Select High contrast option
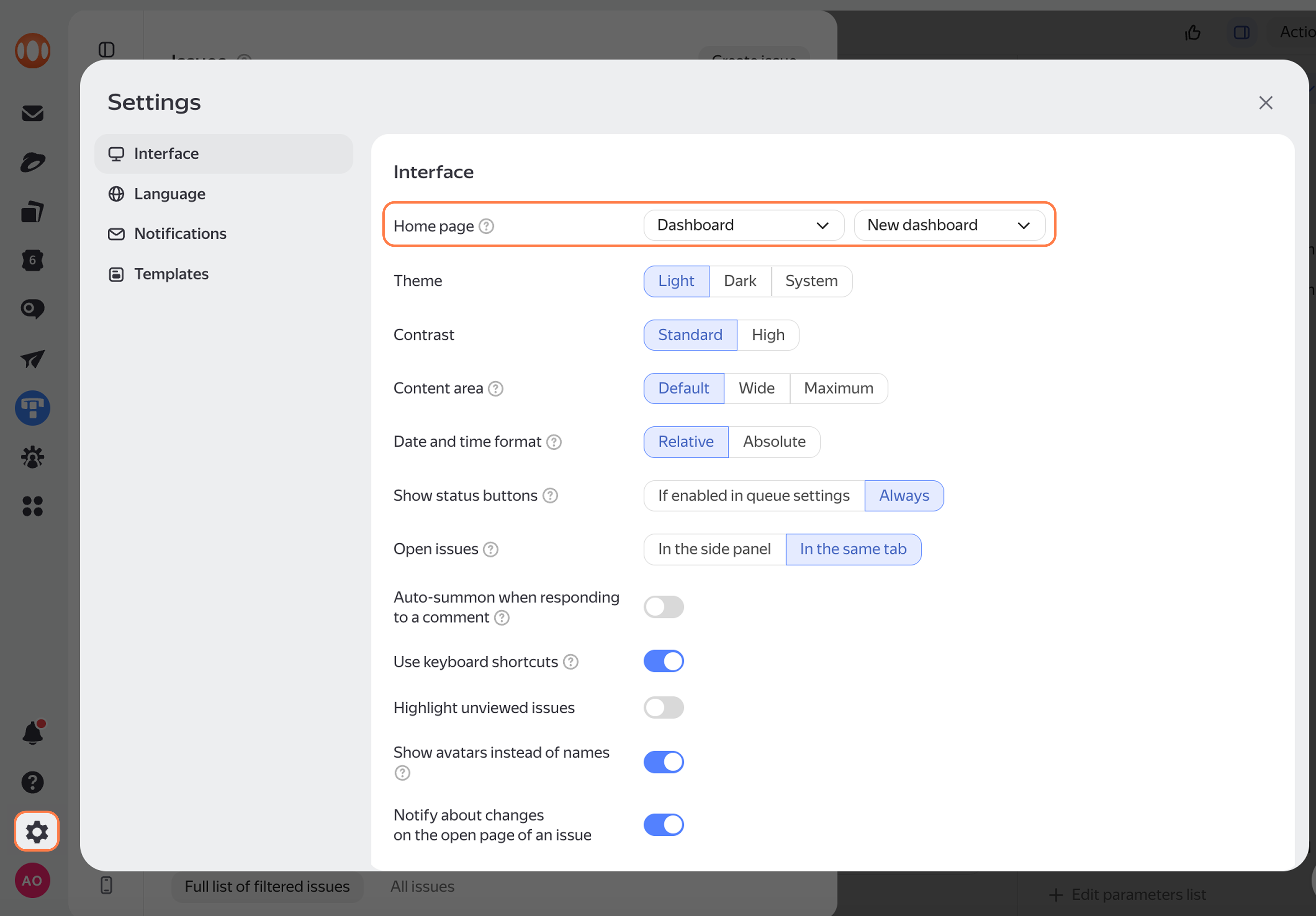The width and height of the screenshot is (1316, 916). point(768,335)
